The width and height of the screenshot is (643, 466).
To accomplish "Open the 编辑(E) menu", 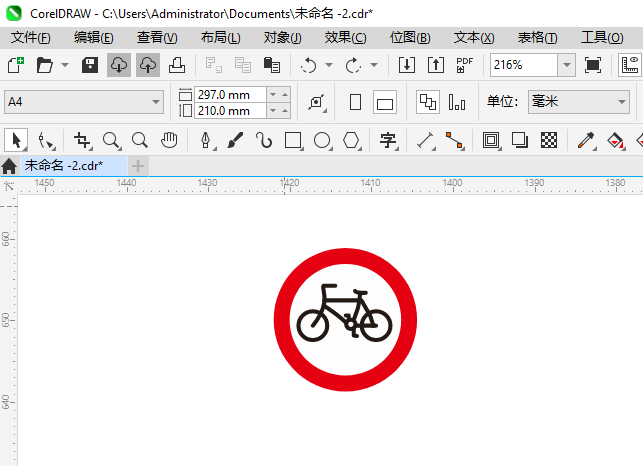I will [93, 38].
